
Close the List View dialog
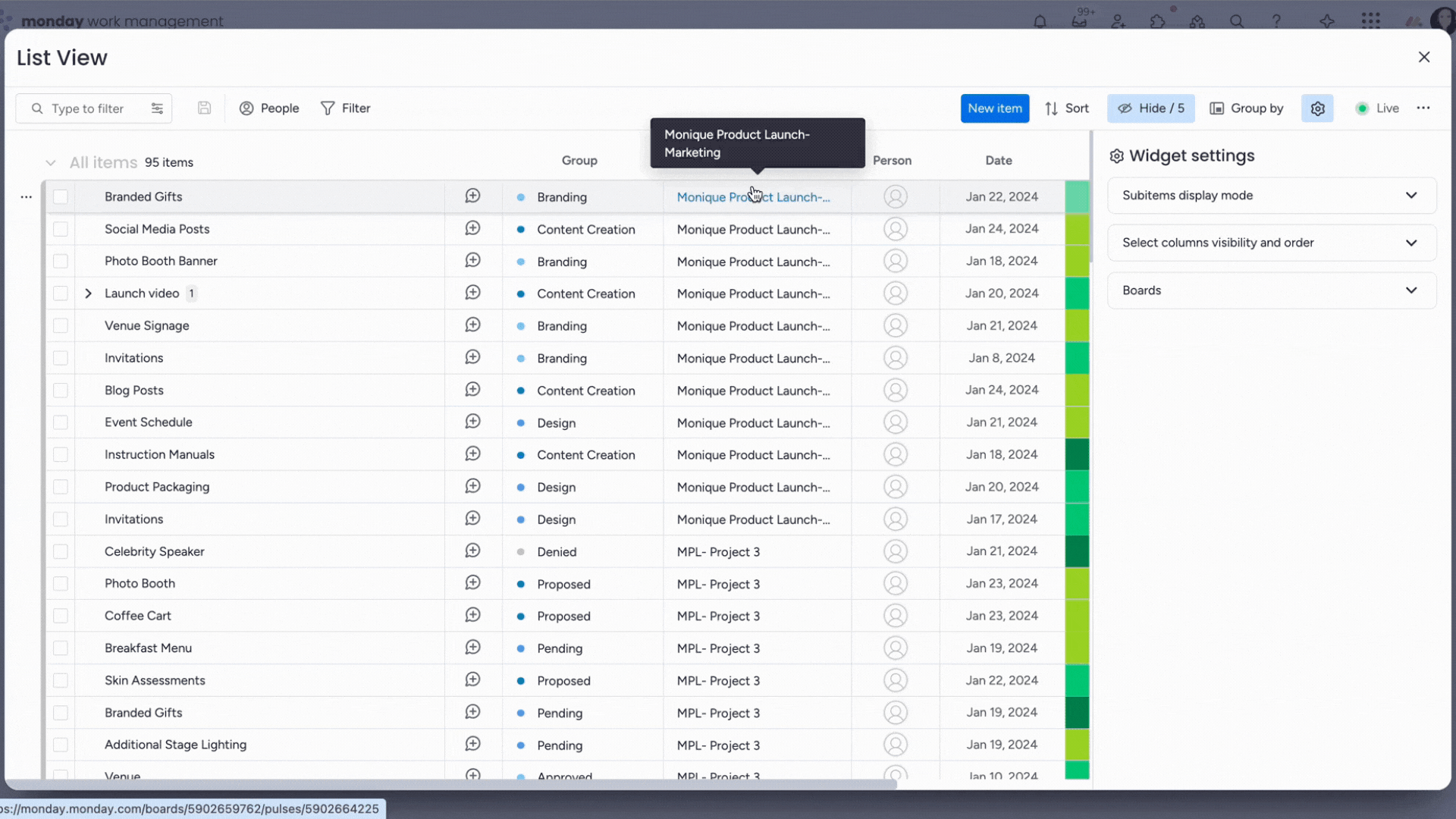pyautogui.click(x=1423, y=57)
